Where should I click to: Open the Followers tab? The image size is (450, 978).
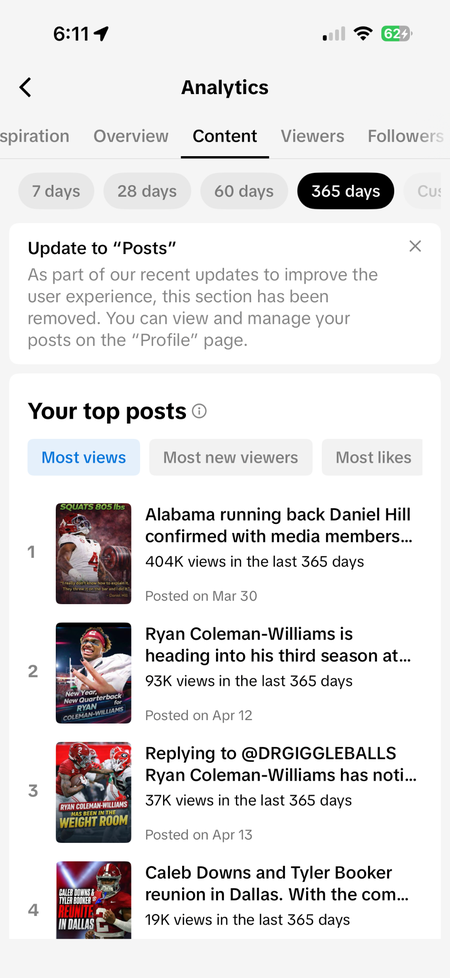tap(405, 136)
